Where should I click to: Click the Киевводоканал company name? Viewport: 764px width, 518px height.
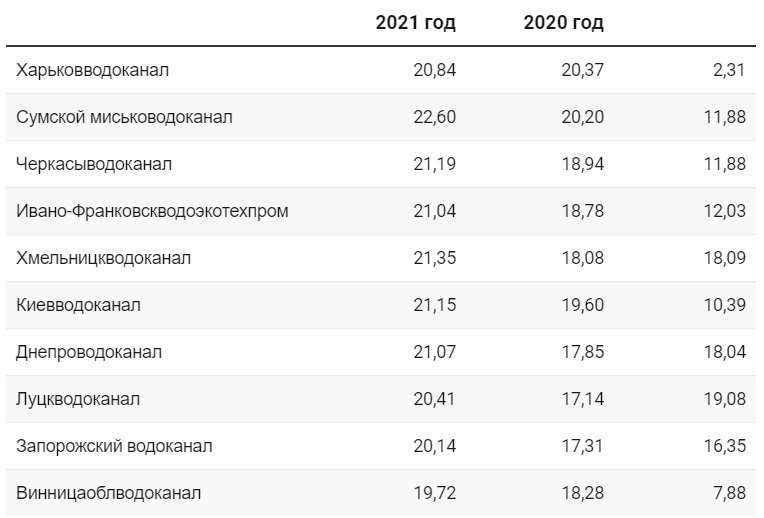78,305
